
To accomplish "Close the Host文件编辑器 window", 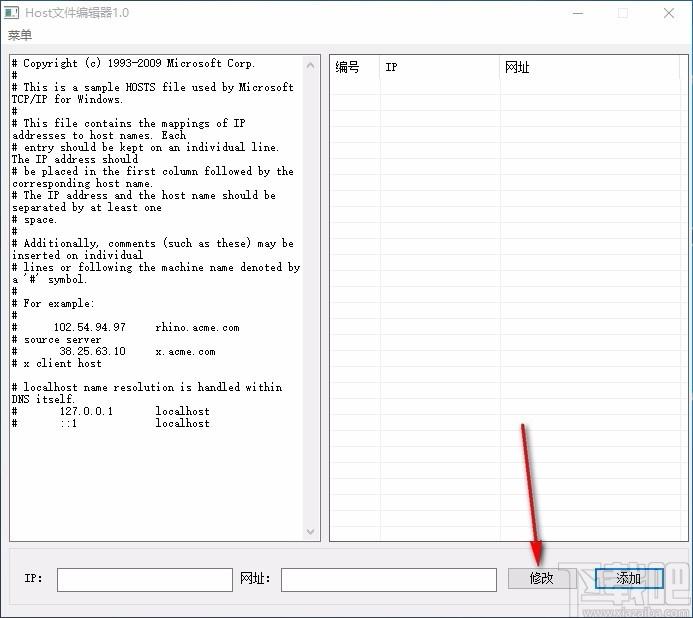I will coord(669,13).
